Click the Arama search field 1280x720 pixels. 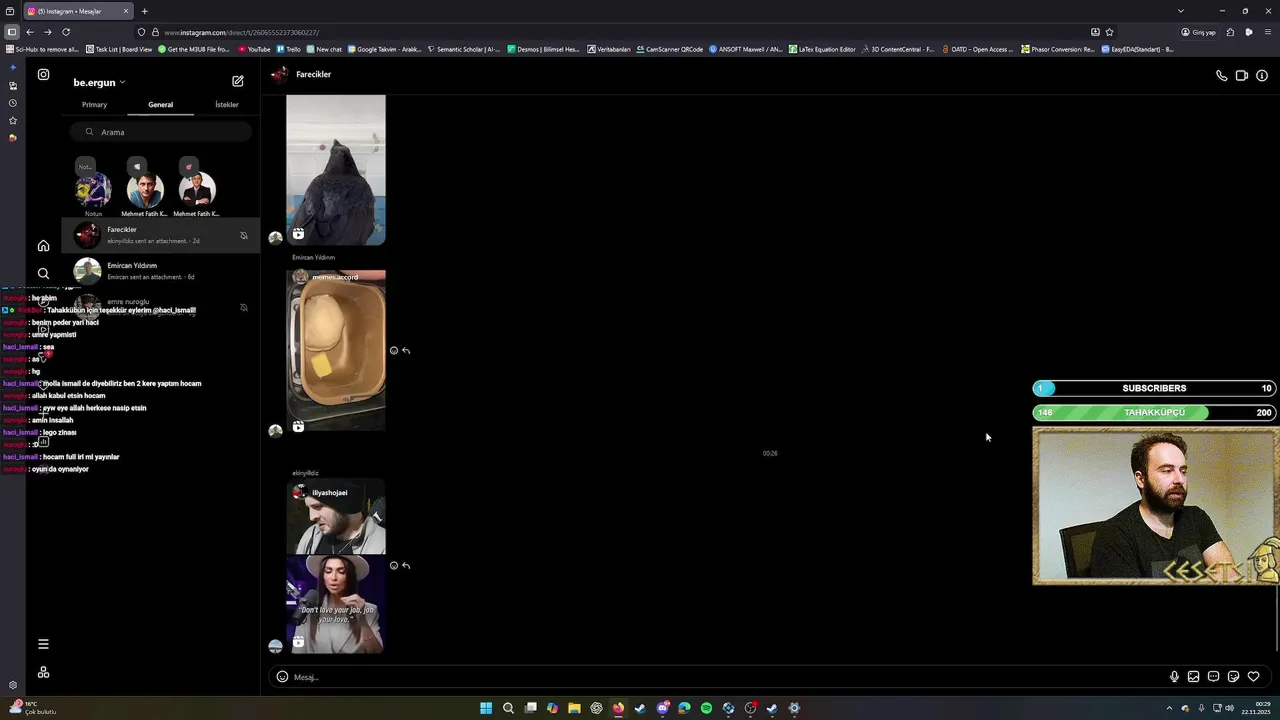(x=161, y=132)
